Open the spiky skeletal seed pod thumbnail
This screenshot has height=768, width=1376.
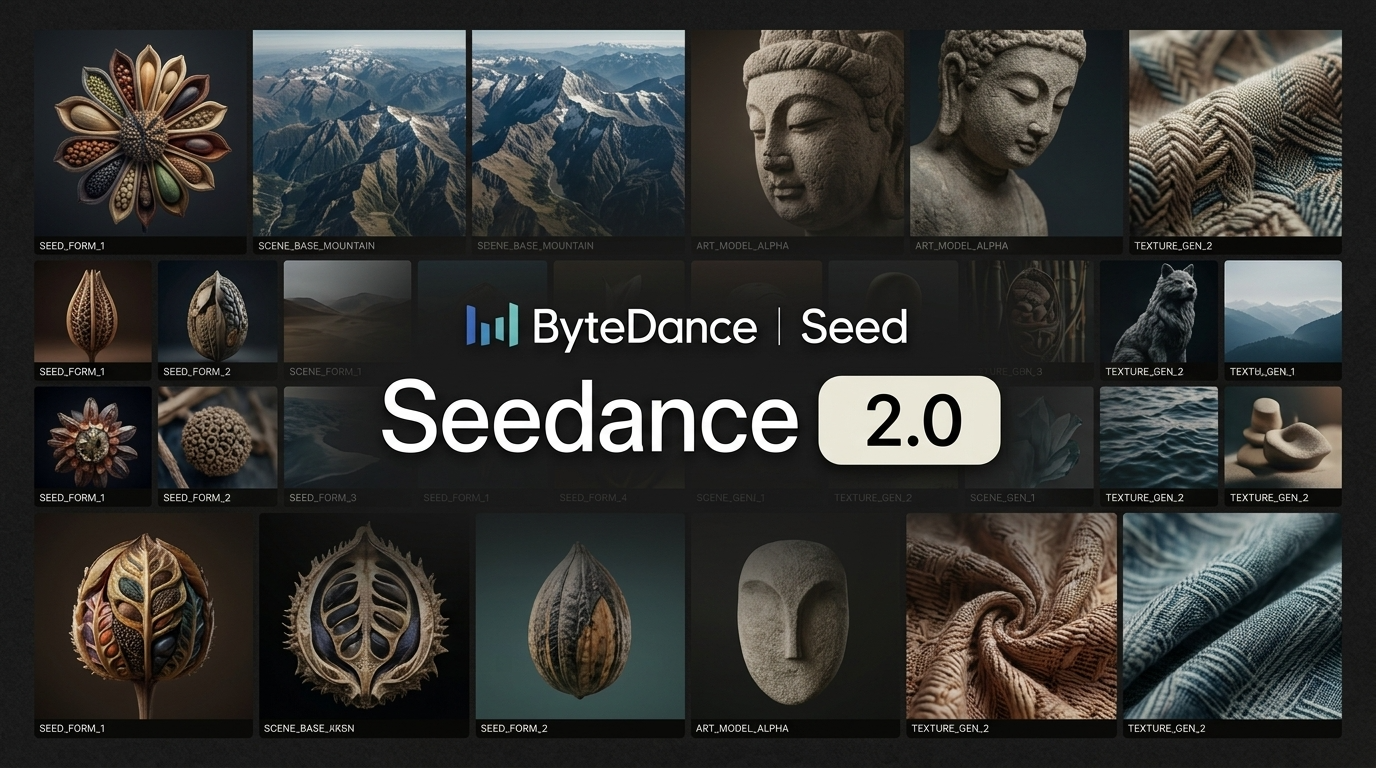click(x=364, y=616)
